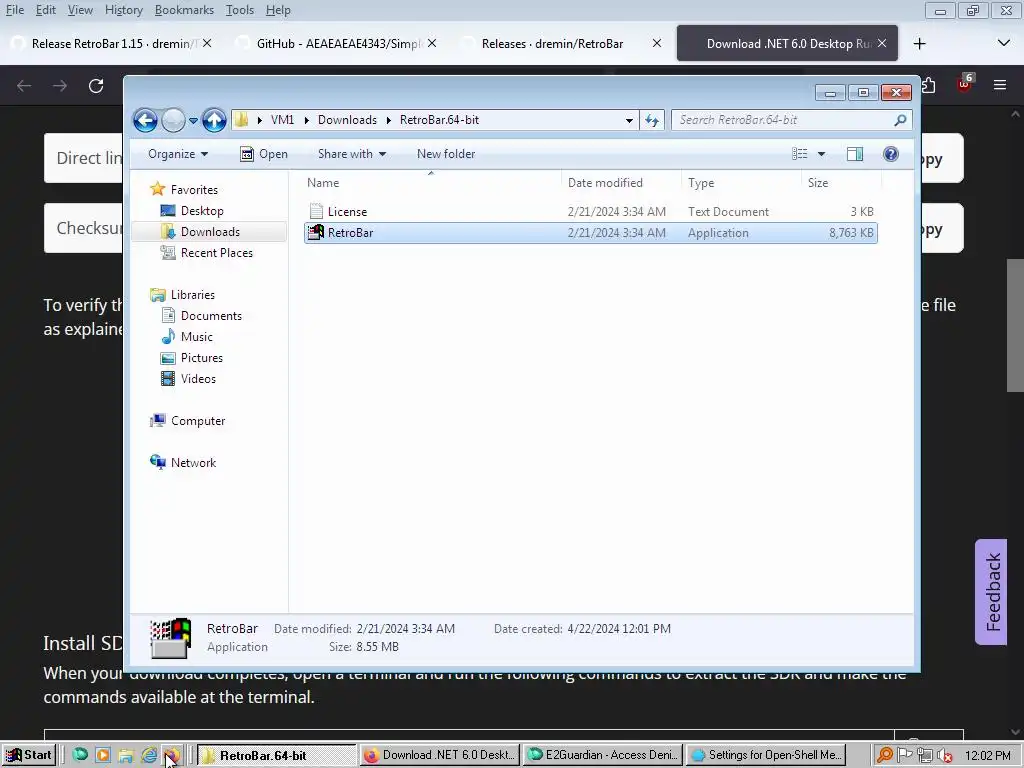Viewport: 1024px width, 768px height.
Task: Click the Firefox page vertical scrollbar
Action: click(x=1016, y=327)
